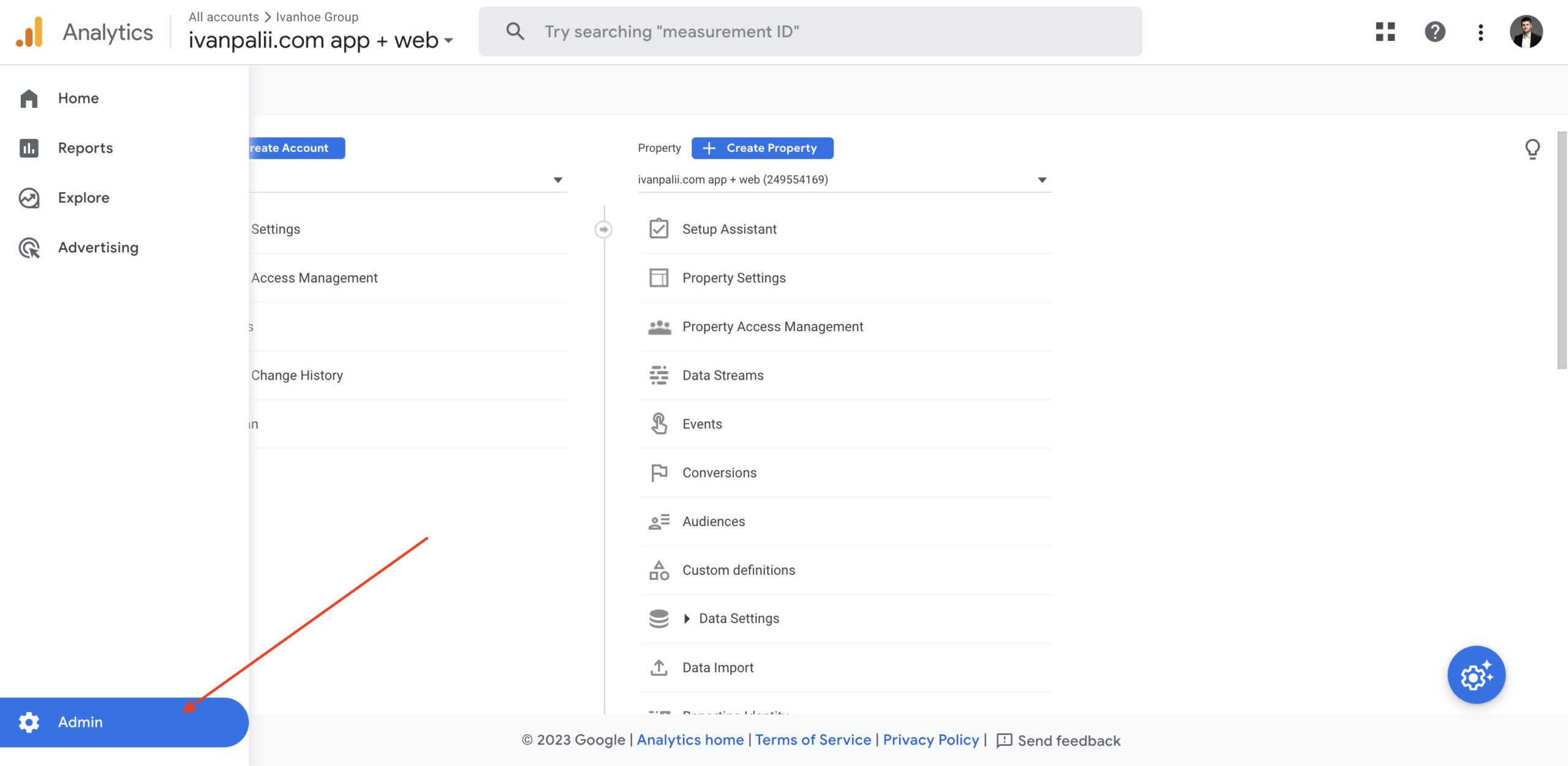The height and width of the screenshot is (766, 1568).
Task: Go to Reports in sidebar
Action: pos(85,148)
